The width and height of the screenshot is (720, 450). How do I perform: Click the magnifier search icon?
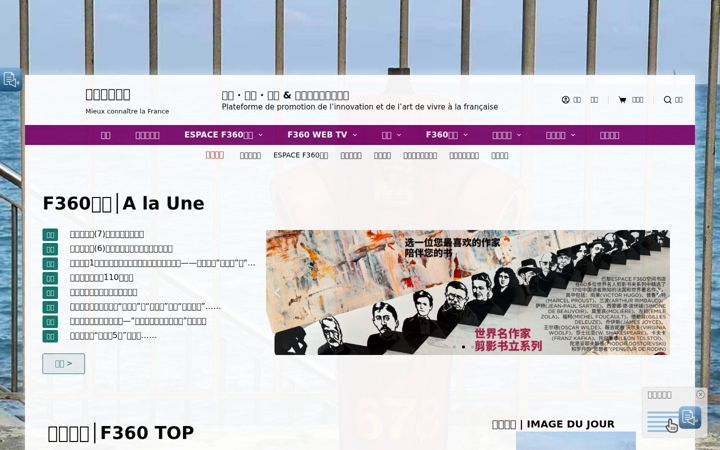click(x=668, y=100)
